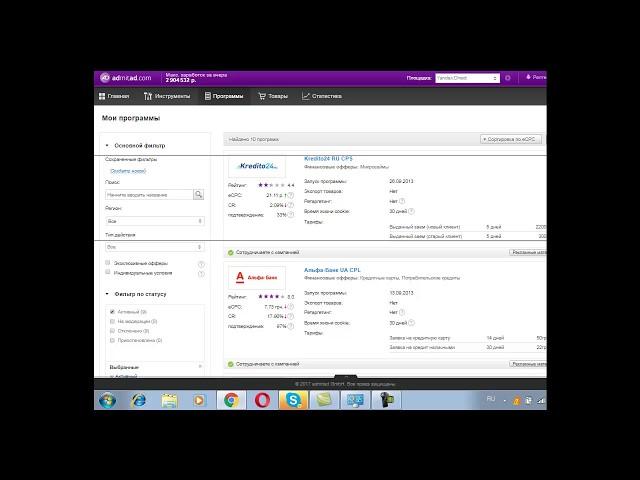Image resolution: width=640 pixels, height=480 pixels.
Task: Check the Приостановлена status checkbox
Action: (x=112, y=340)
